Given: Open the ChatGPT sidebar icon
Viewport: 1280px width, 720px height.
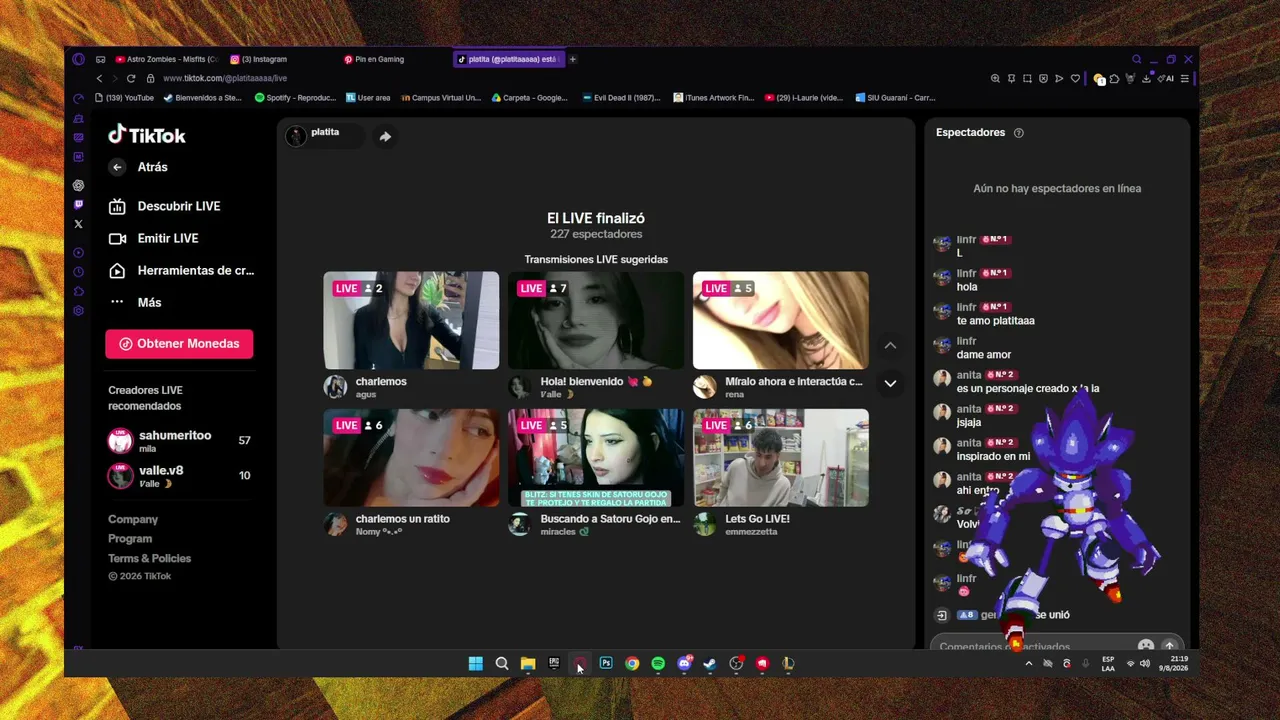Looking at the screenshot, I should [78, 185].
